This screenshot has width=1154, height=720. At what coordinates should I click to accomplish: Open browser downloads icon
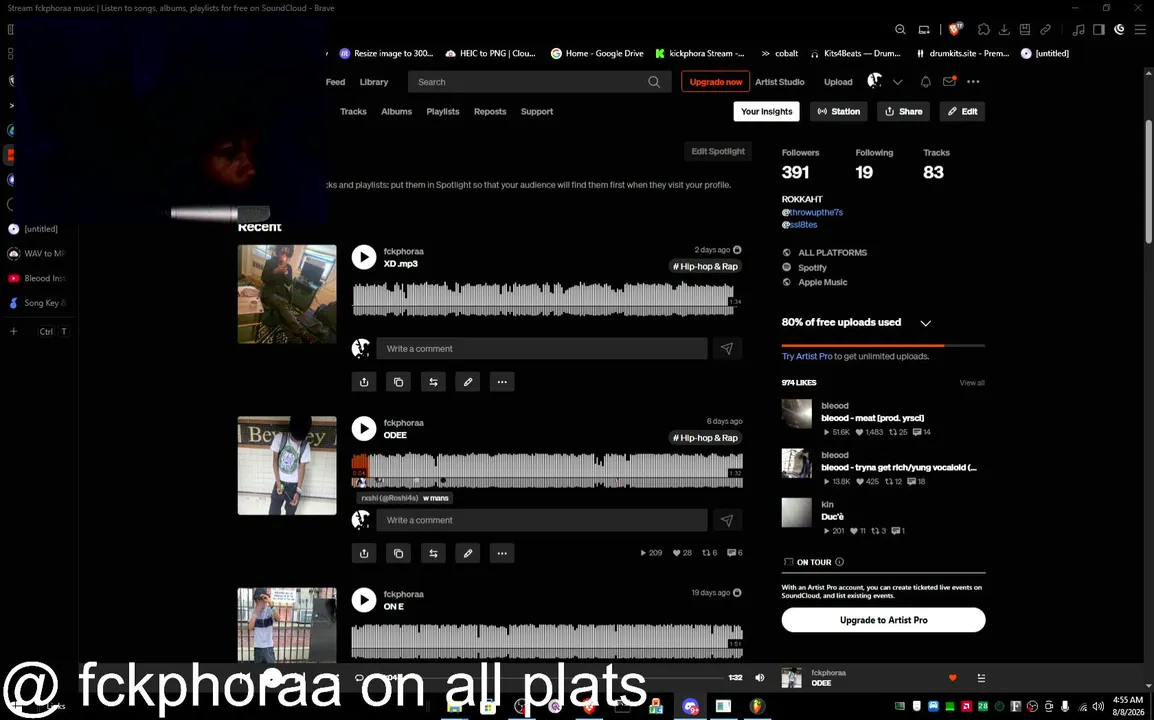1004,29
